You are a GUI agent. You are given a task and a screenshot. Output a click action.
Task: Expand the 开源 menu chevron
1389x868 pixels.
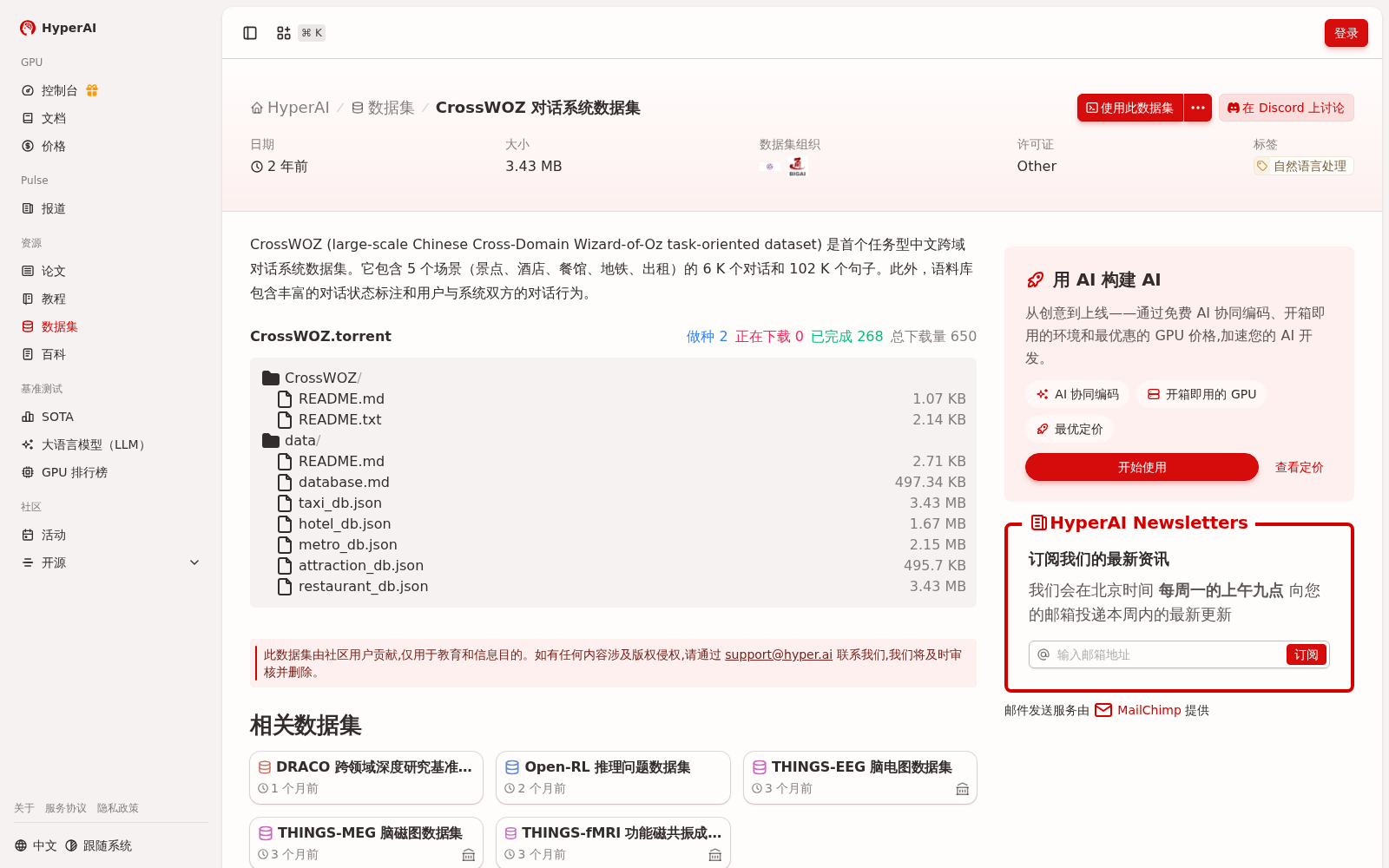coord(194,562)
